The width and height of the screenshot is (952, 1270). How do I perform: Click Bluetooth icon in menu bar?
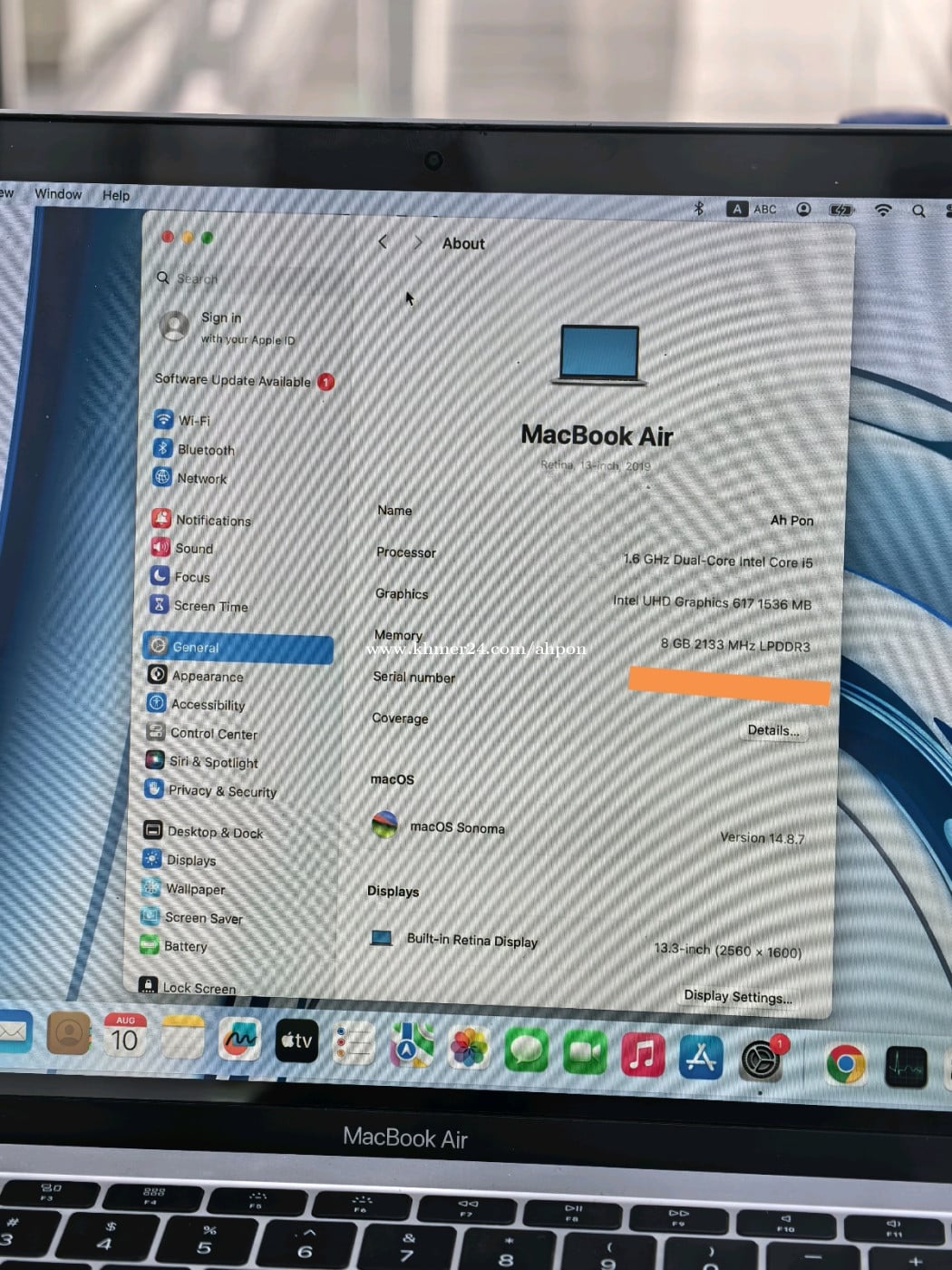(698, 208)
